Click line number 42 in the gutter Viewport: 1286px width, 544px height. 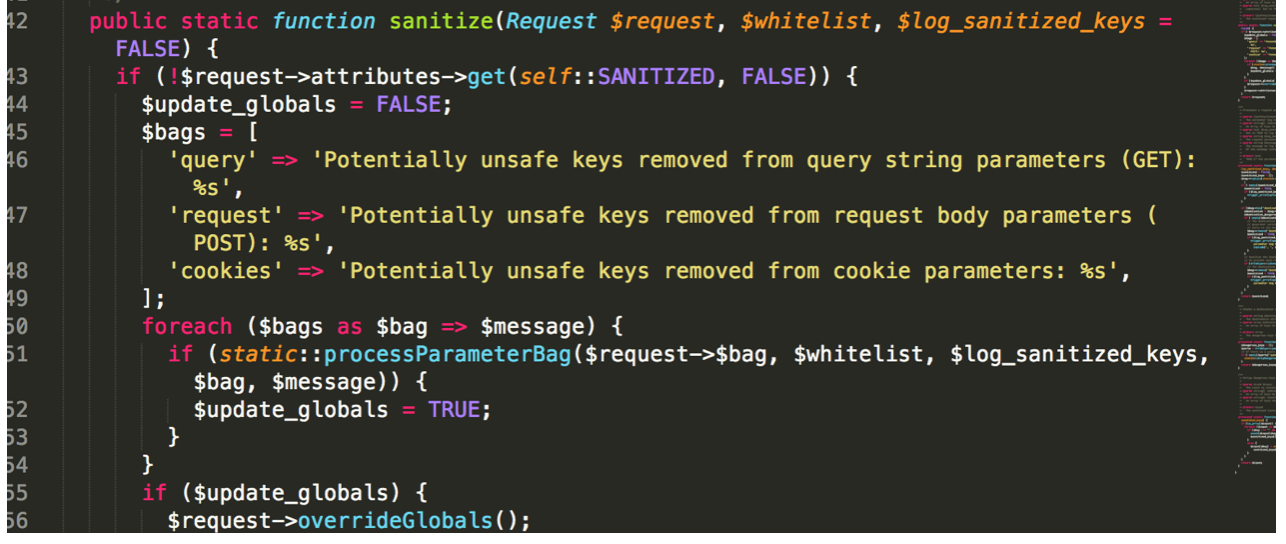point(17,21)
